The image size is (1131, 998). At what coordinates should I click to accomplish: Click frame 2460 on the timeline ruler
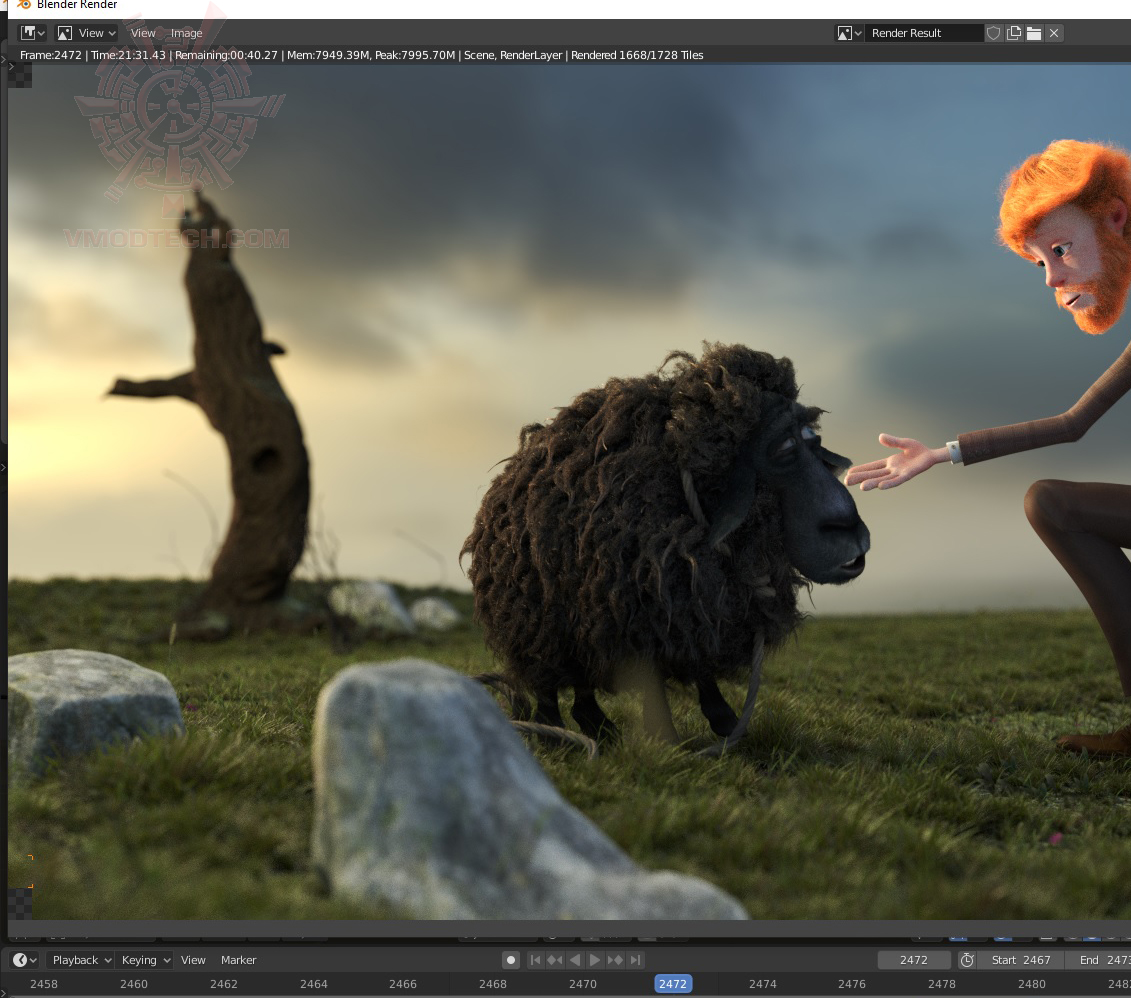pos(133,984)
